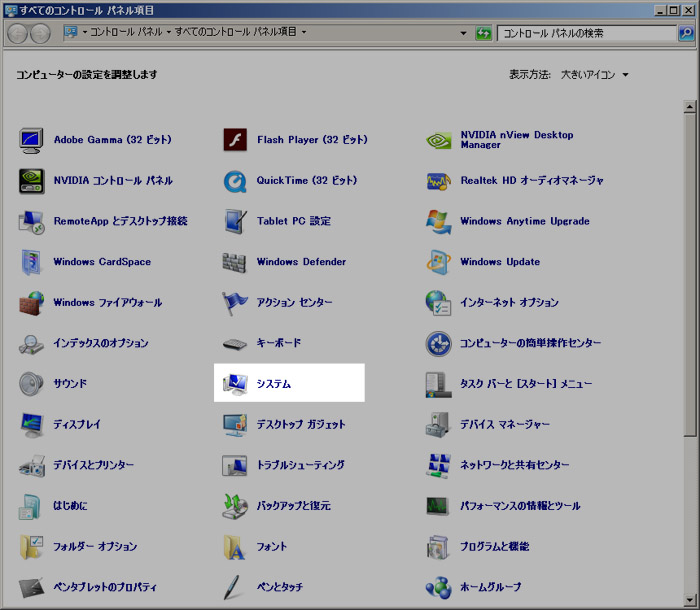Click the トラブルシューティング icon
Image resolution: width=700 pixels, height=610 pixels.
(235, 465)
